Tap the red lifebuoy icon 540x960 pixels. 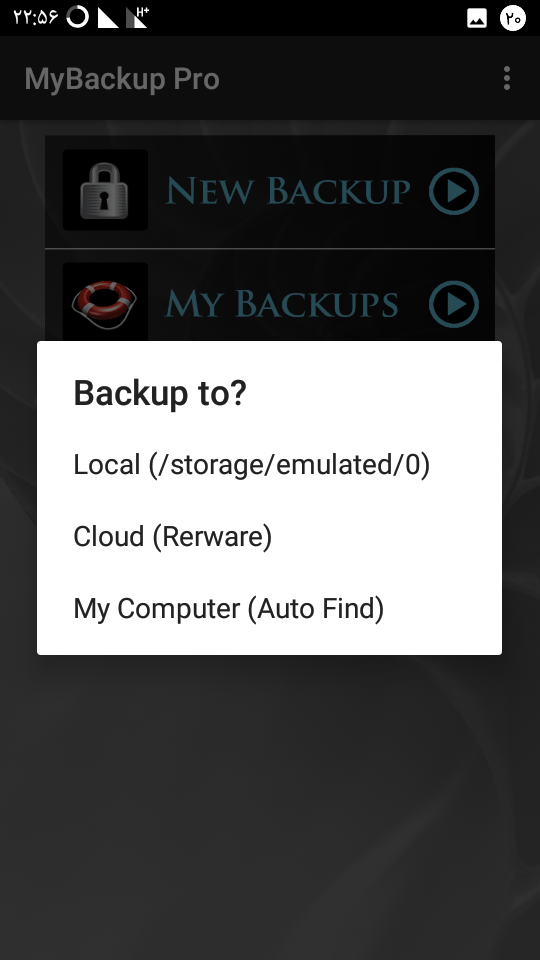[105, 303]
